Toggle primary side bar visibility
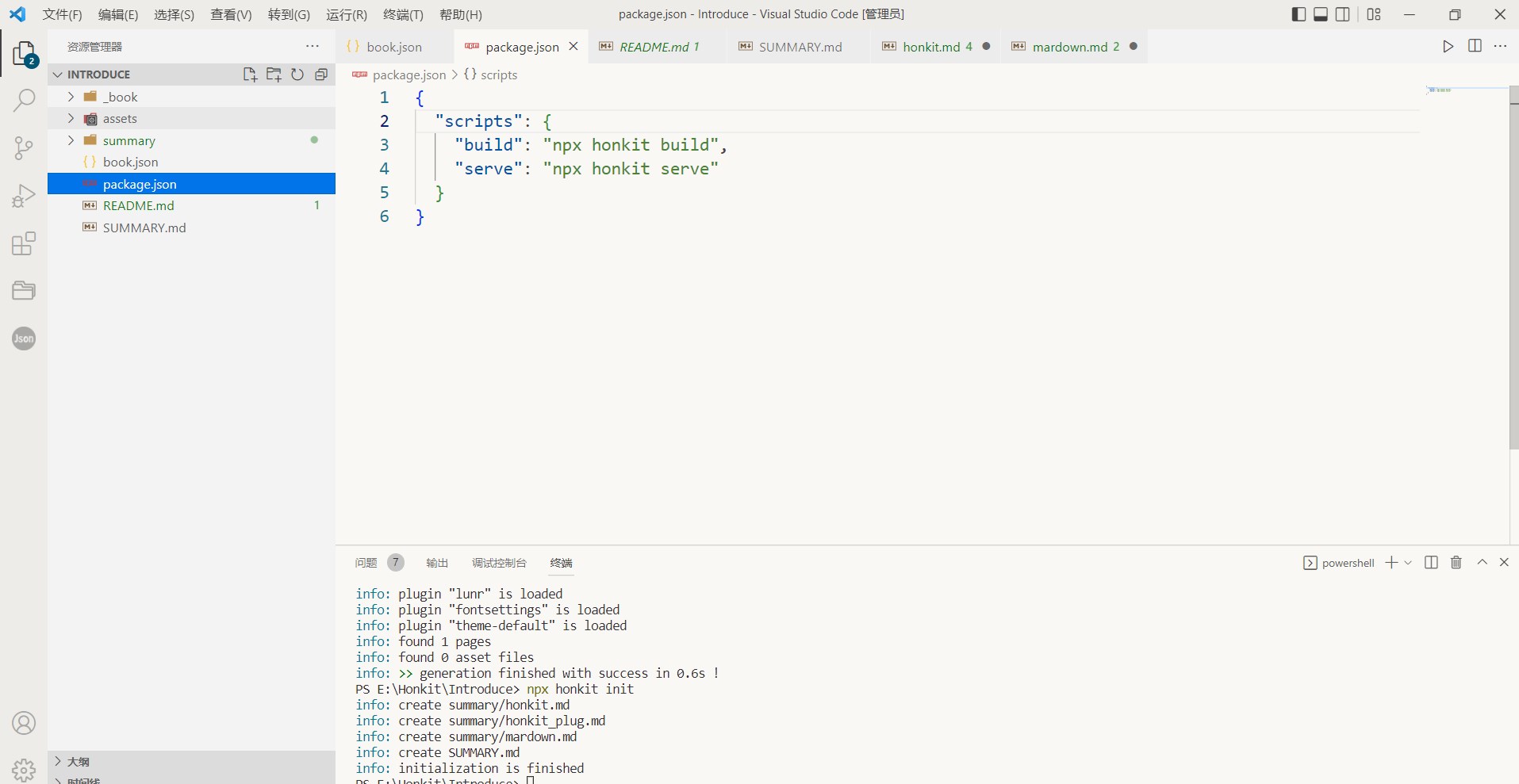This screenshot has width=1519, height=784. 1298,14
